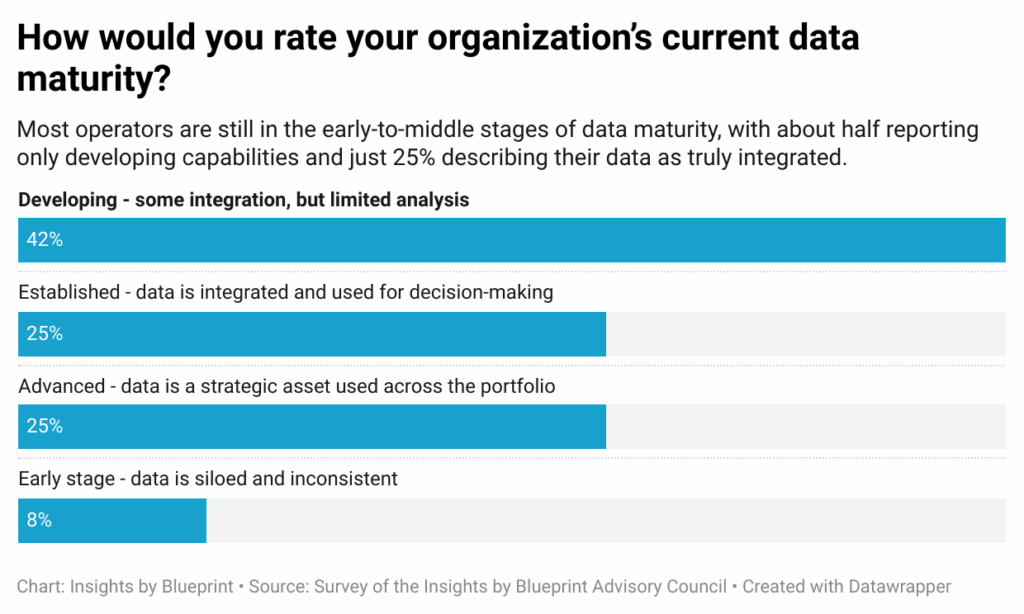1024x614 pixels.
Task: Click the subtitle paragraph describing most operators
Action: (x=498, y=144)
